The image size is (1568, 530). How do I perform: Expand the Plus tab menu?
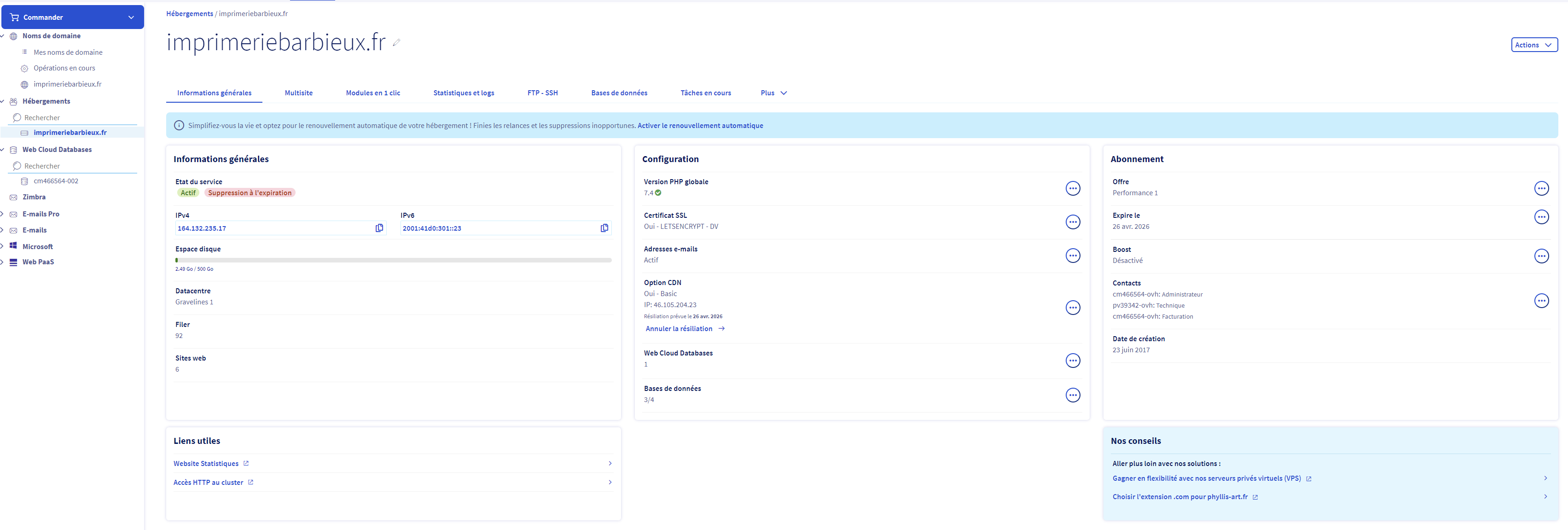coord(773,93)
